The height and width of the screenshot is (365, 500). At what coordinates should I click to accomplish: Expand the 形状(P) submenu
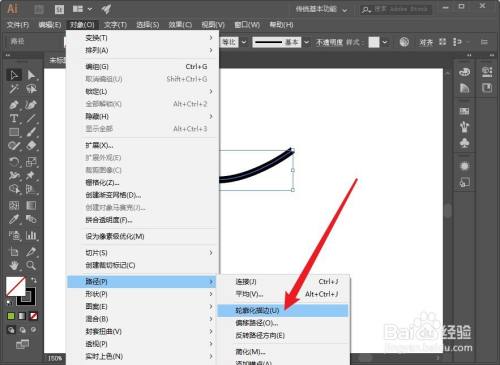142,294
